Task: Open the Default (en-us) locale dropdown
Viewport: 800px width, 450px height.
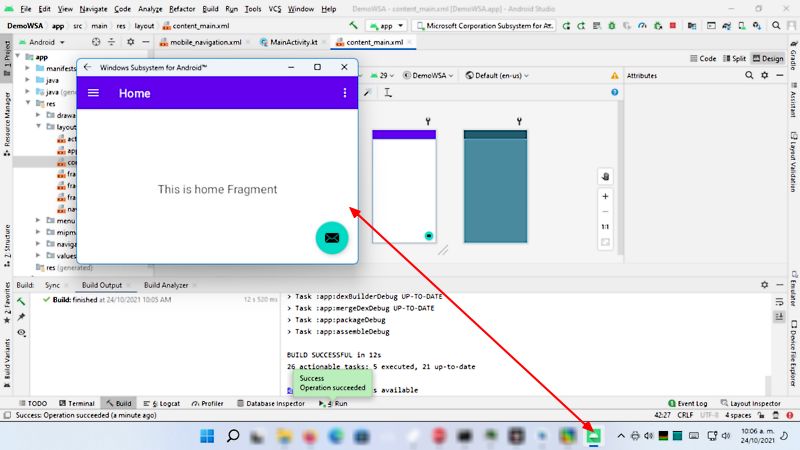Action: point(497,76)
